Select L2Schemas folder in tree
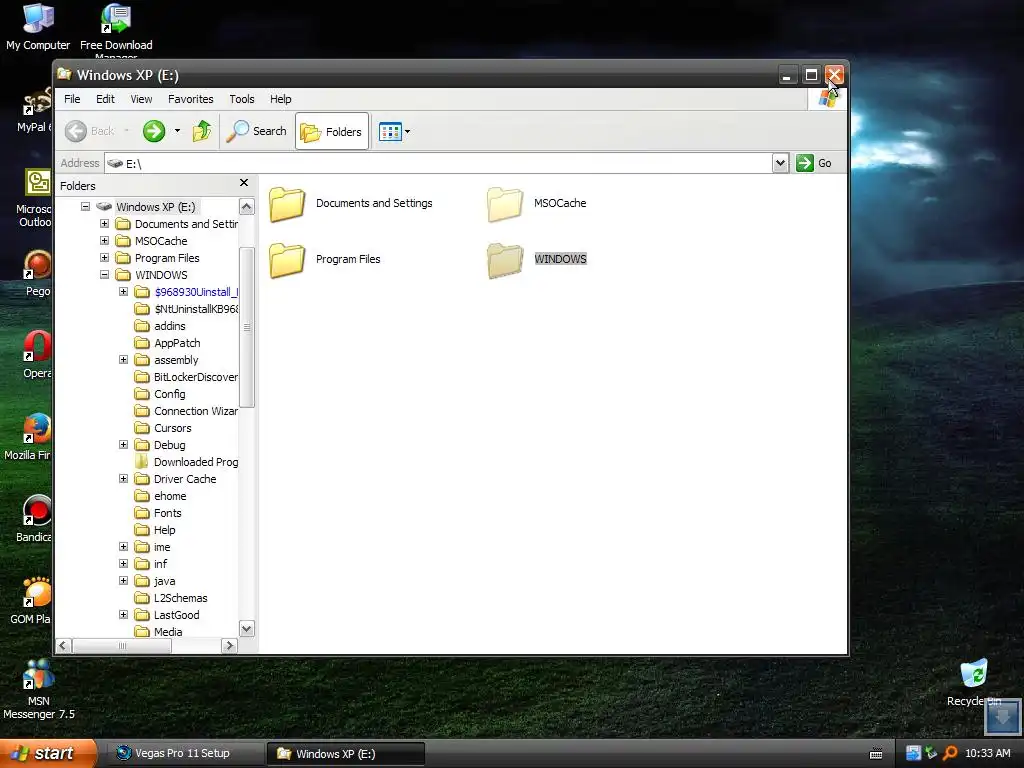 tap(171, 598)
